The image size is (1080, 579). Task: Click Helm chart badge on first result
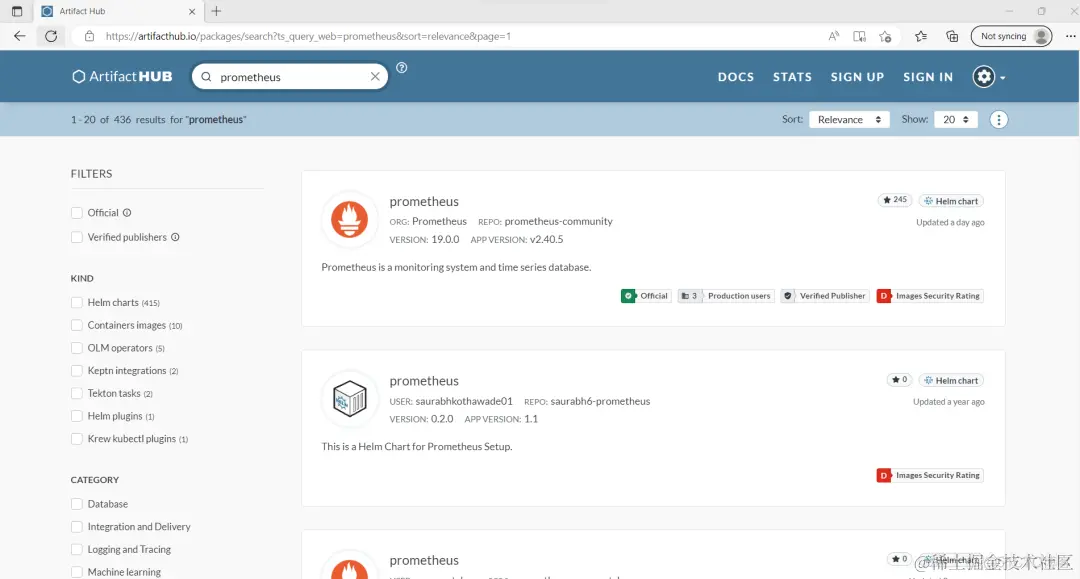(x=951, y=201)
